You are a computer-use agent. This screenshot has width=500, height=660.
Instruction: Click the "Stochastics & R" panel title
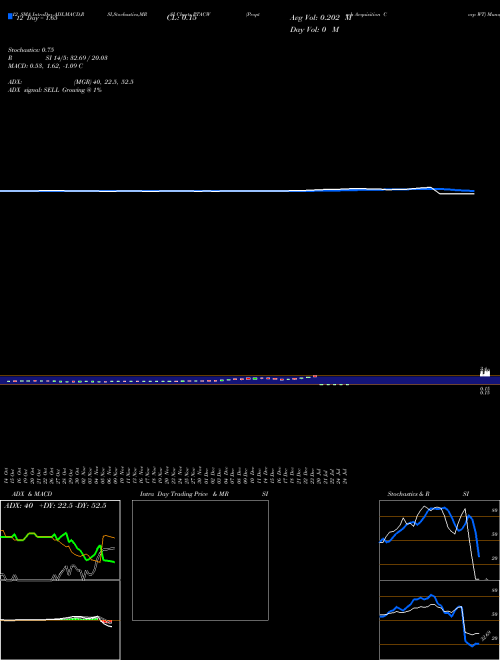(408, 494)
